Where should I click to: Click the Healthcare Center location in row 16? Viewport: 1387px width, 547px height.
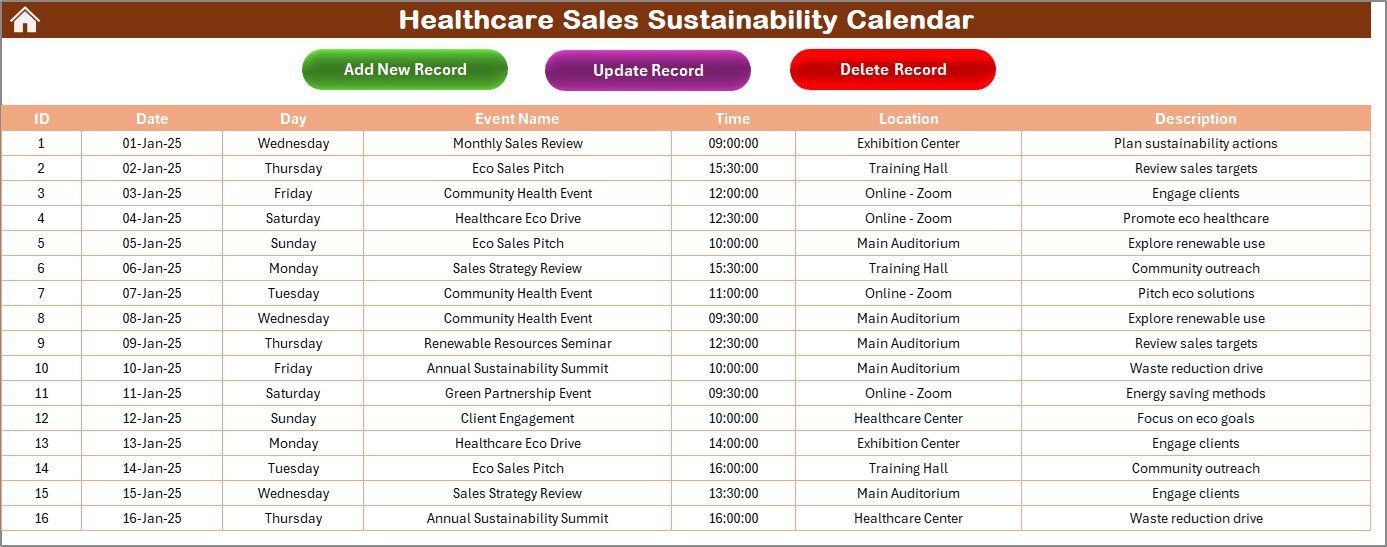point(908,518)
